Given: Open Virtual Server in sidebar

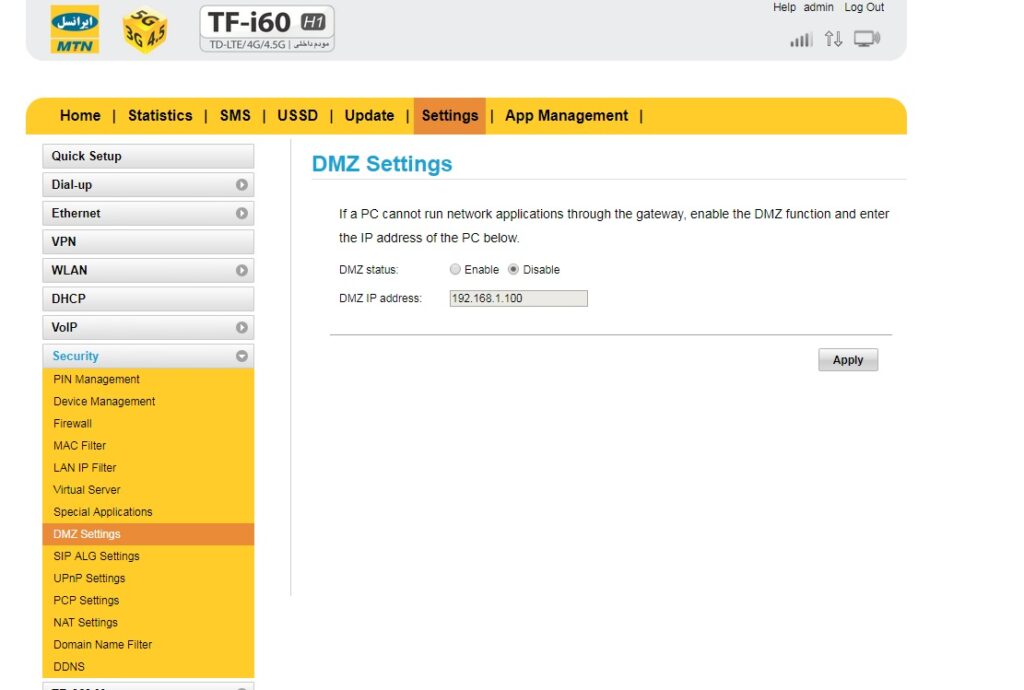Looking at the screenshot, I should click(87, 490).
